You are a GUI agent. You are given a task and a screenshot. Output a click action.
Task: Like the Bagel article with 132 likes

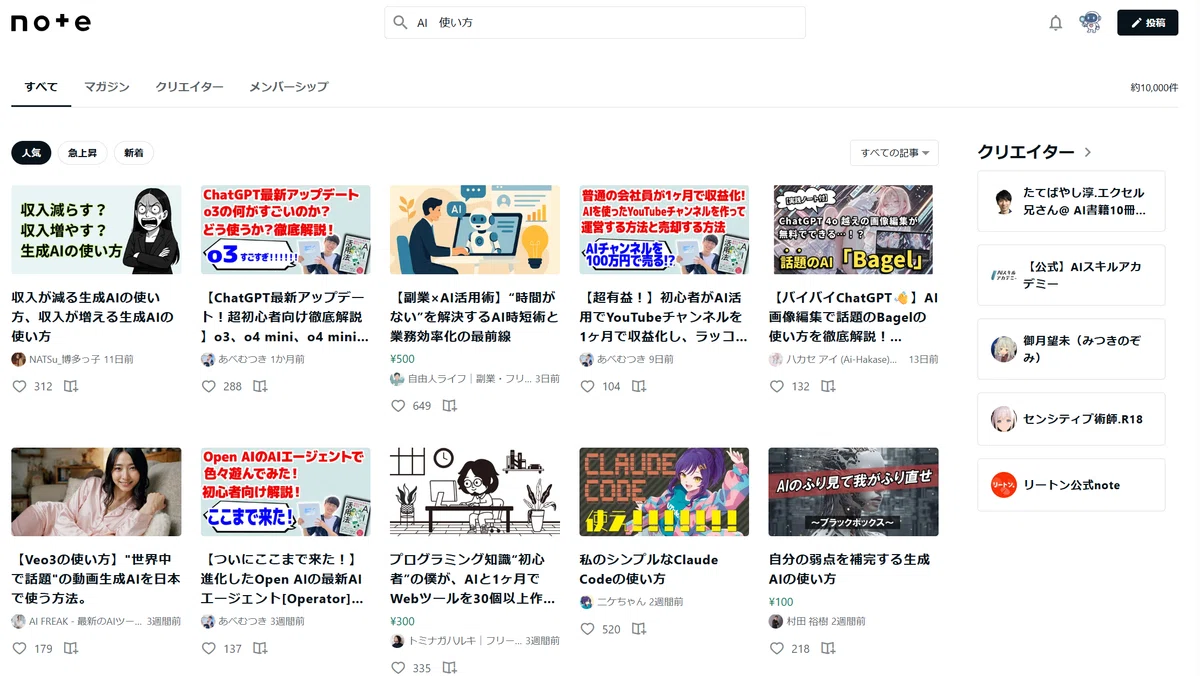point(777,386)
